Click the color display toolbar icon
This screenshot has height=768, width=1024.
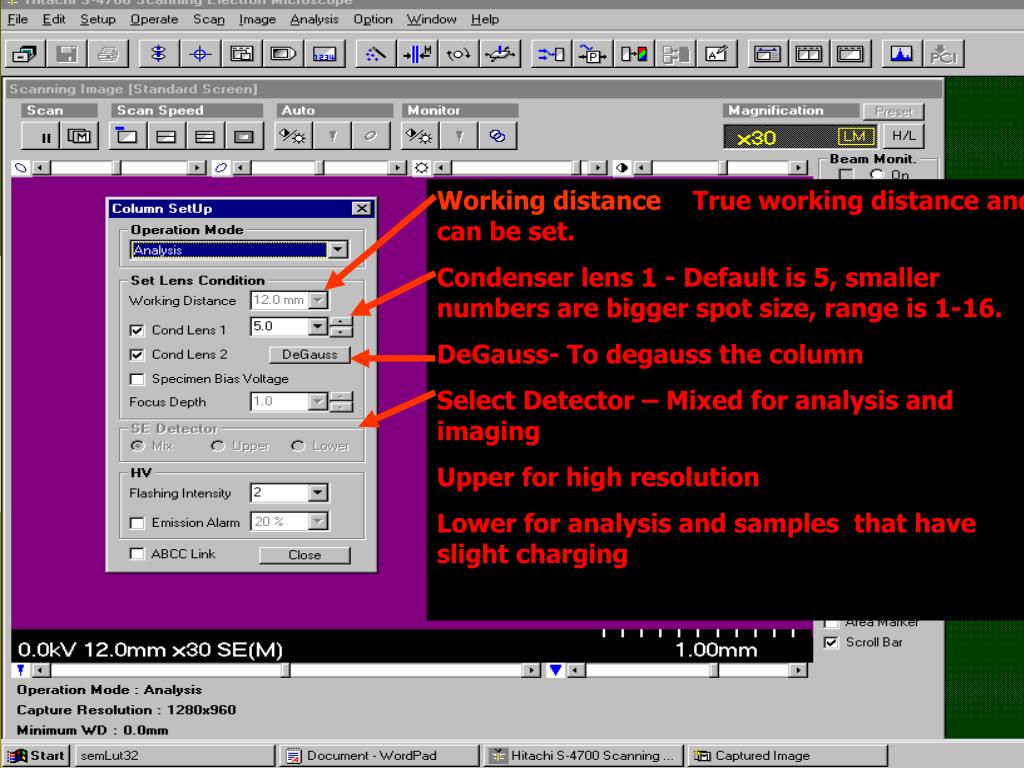coord(634,54)
